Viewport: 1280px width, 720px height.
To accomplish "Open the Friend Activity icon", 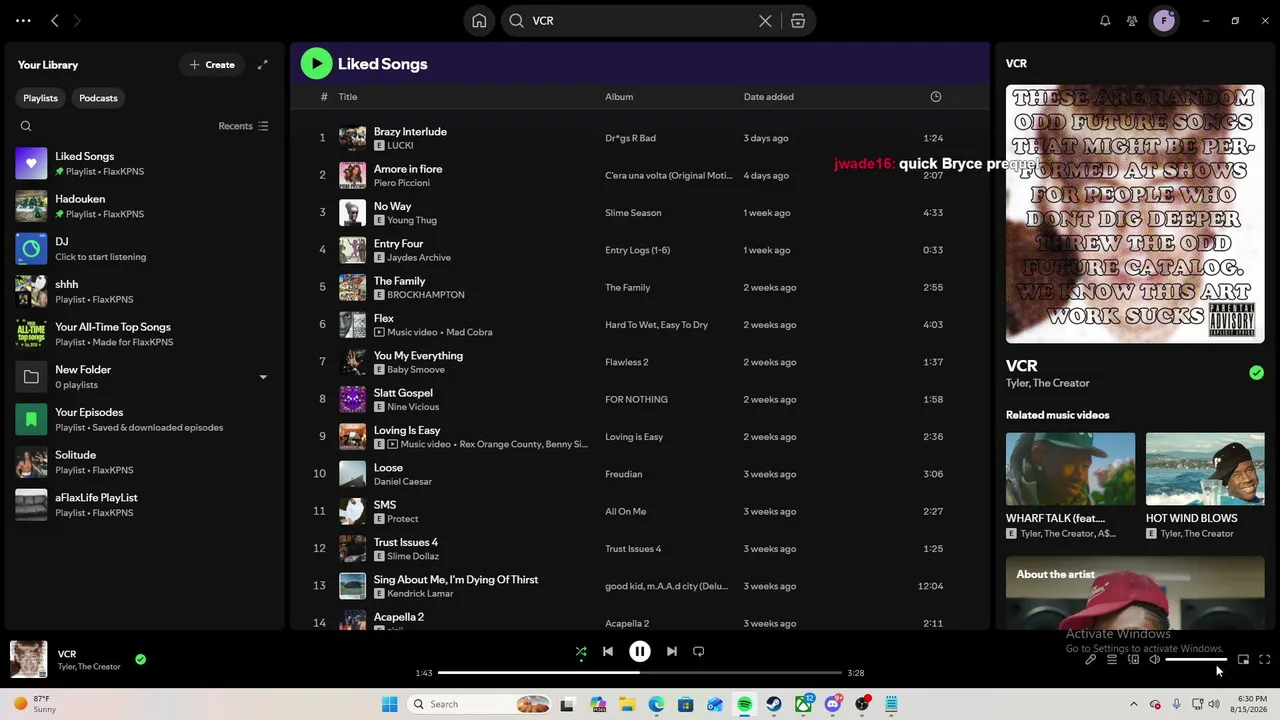I will tap(1132, 20).
